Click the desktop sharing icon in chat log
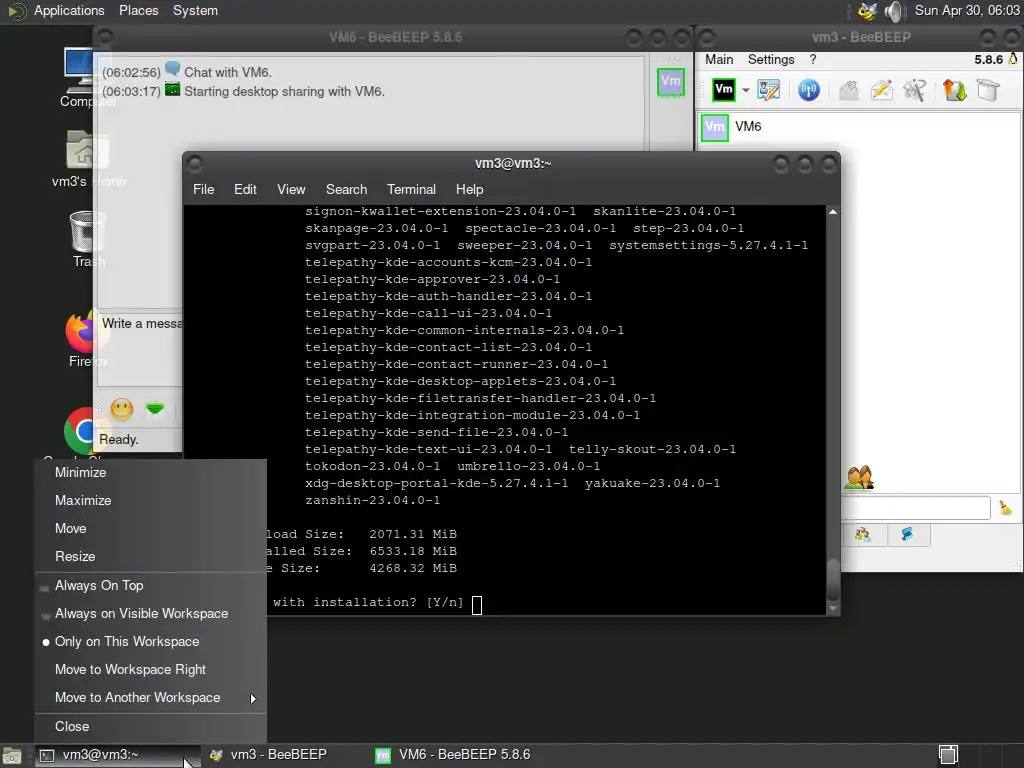 click(172, 89)
